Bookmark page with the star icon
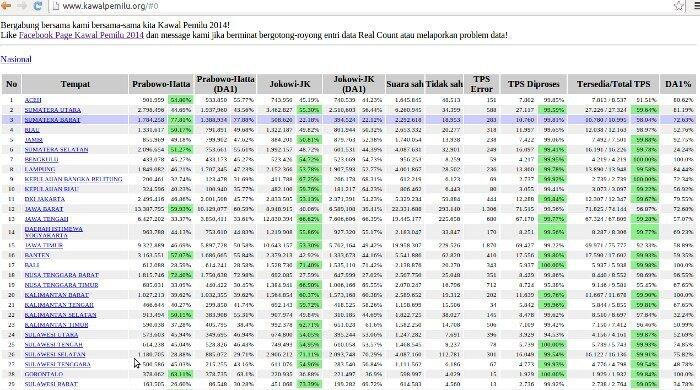700x390 pixels. [x=679, y=6]
